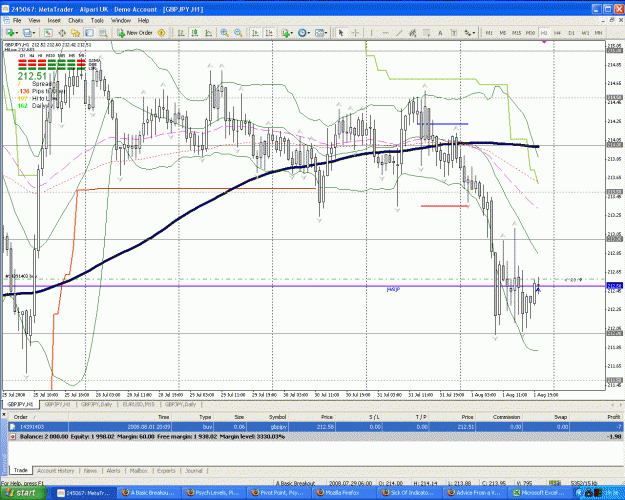Close the Terminal panel with the x
The width and height of the screenshot is (625, 500).
coord(4,415)
